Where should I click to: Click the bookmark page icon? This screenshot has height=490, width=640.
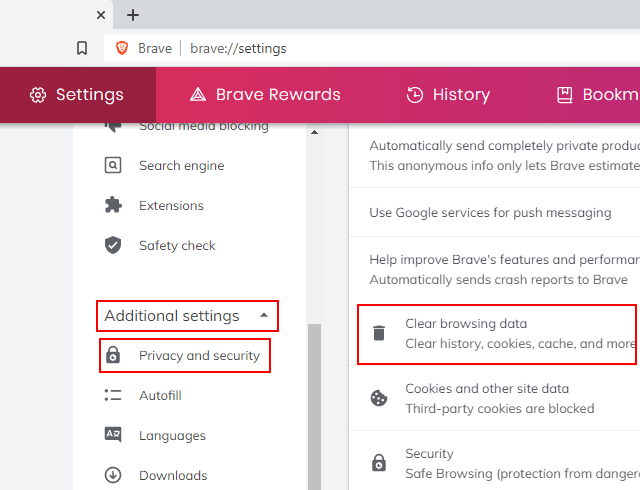[82, 48]
